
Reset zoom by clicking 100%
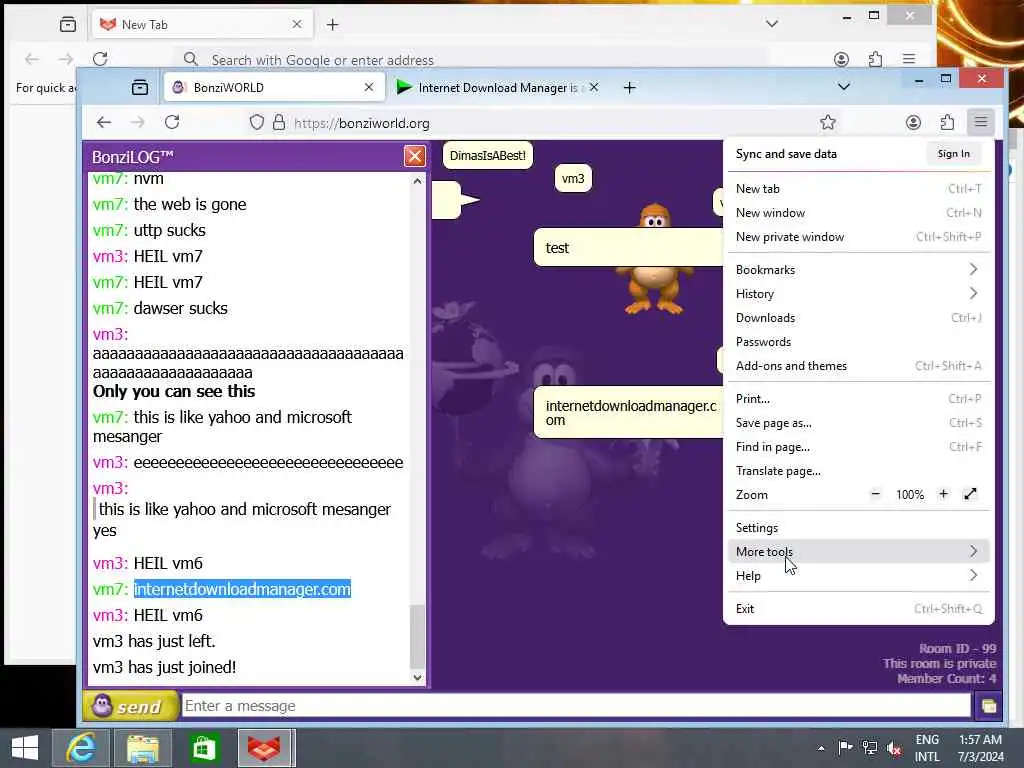click(910, 495)
